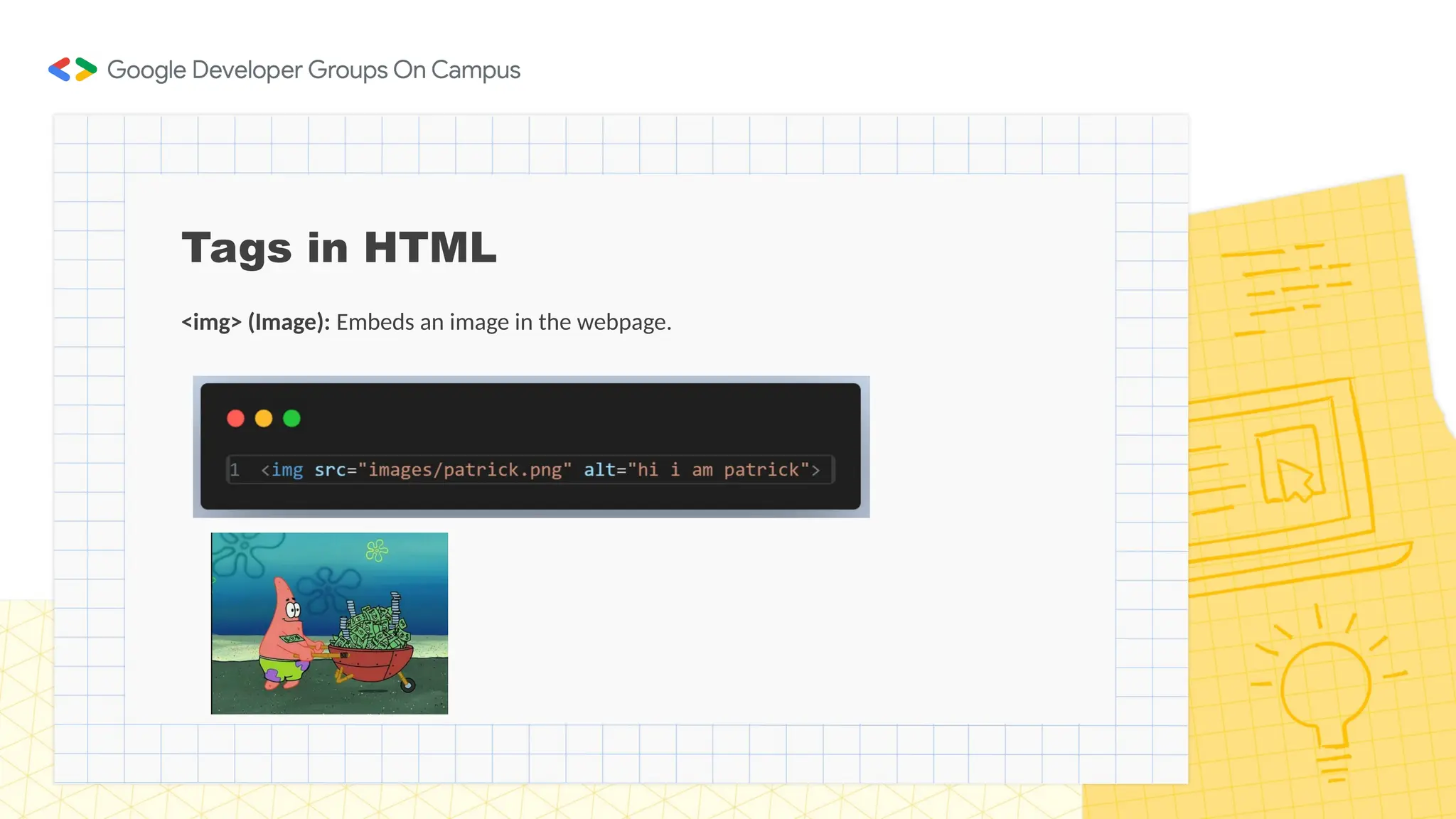Click the yellow dot in code window
Viewport: 1456px width, 819px height.
(264, 419)
